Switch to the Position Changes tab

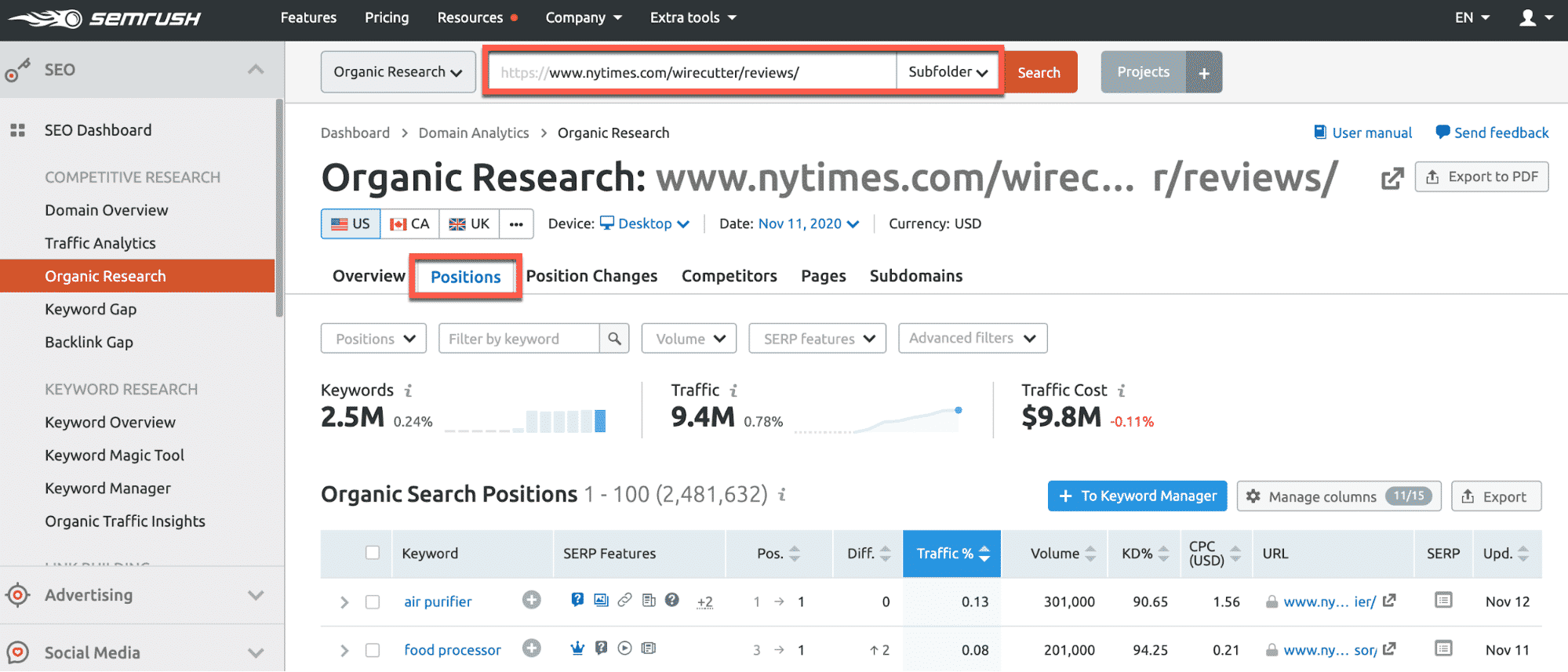[x=591, y=276]
